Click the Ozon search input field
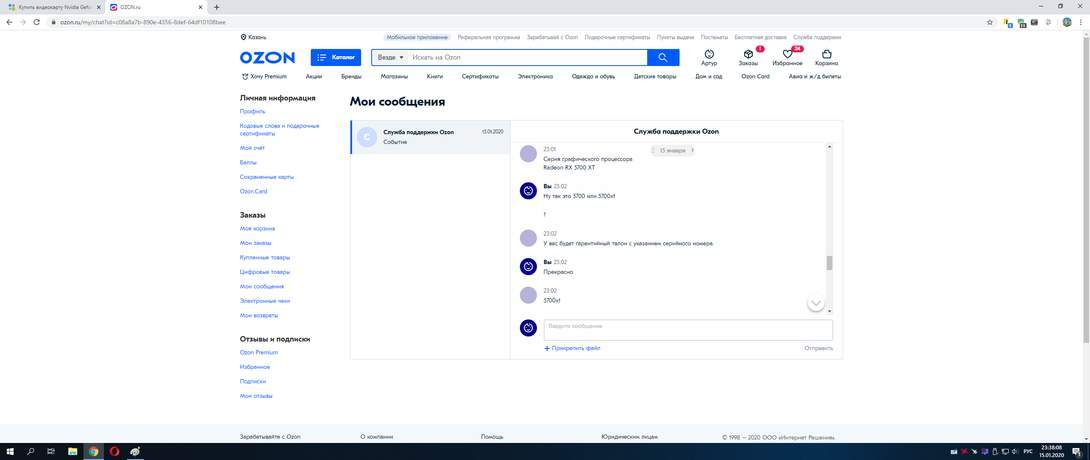Viewport: 1090px width, 460px height. pos(528,57)
